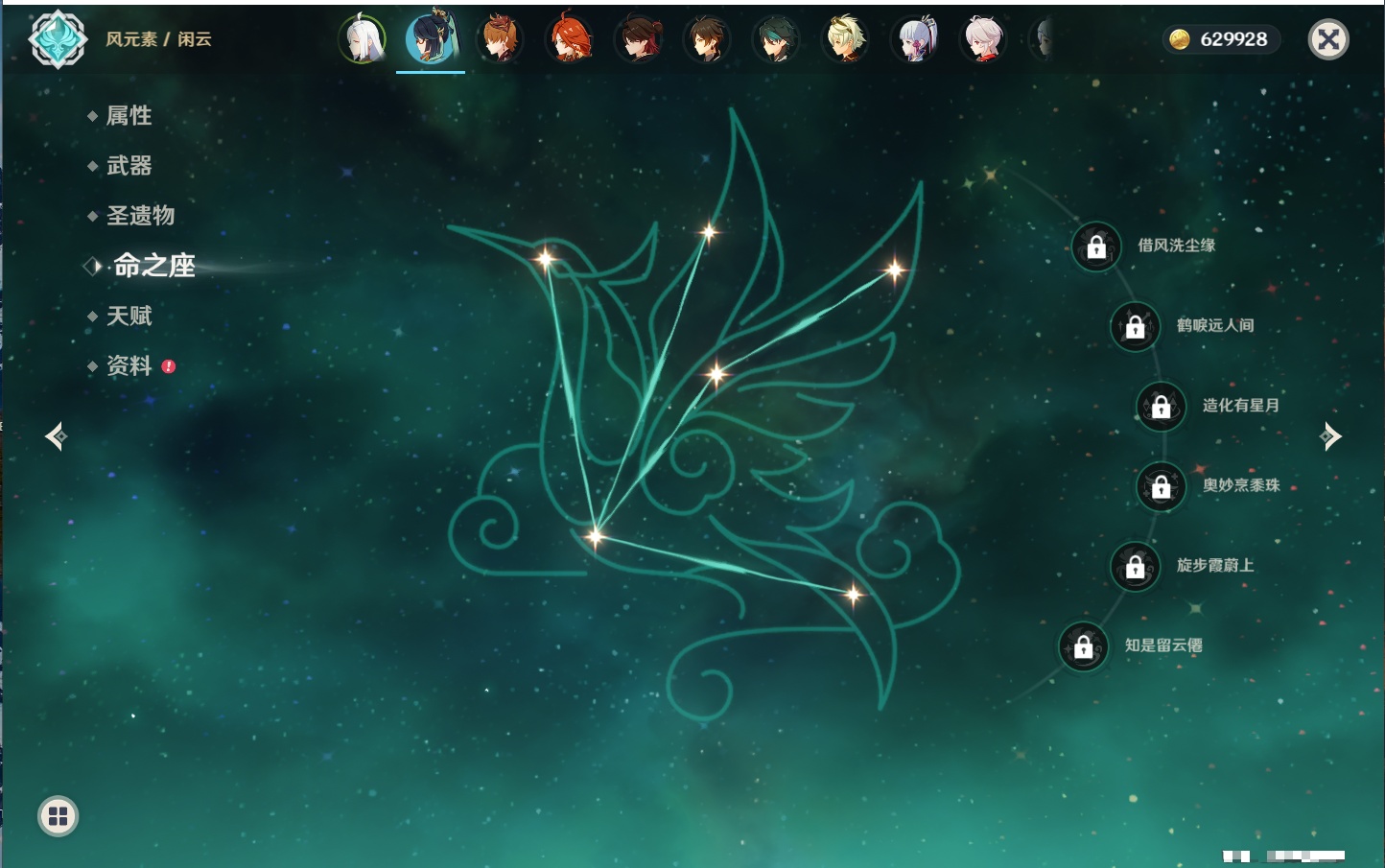The width and height of the screenshot is (1385, 868).
Task: Select the teal-streaked dark-haired Xiao avatar
Action: coord(776,39)
